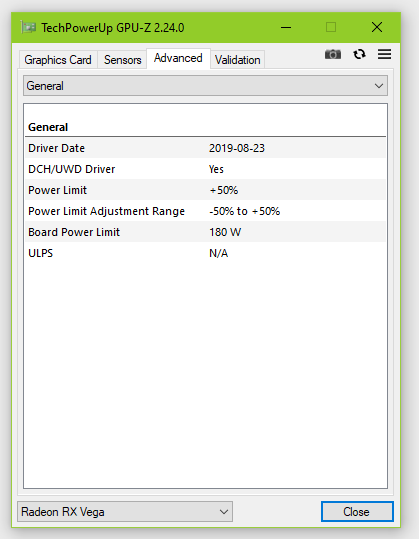Select Power Limit Adjustment Range label

(x=107, y=211)
